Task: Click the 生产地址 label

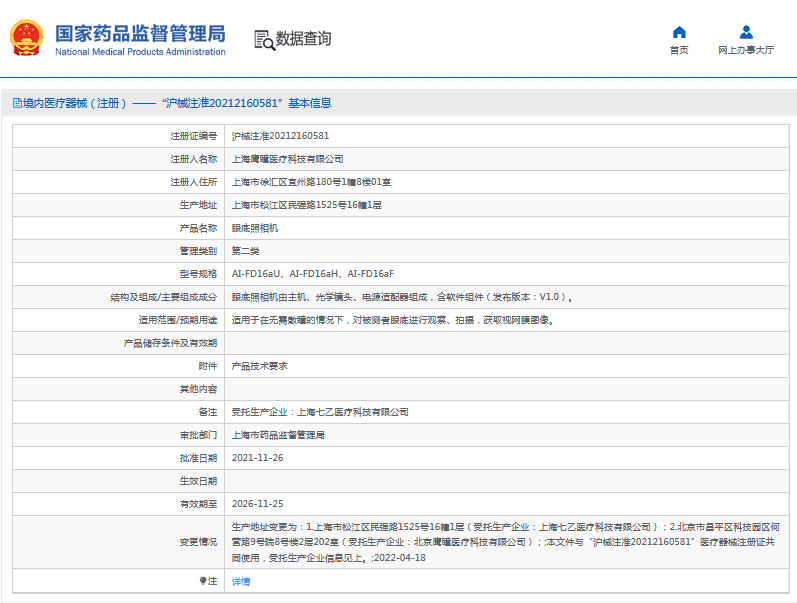Action: point(198,205)
